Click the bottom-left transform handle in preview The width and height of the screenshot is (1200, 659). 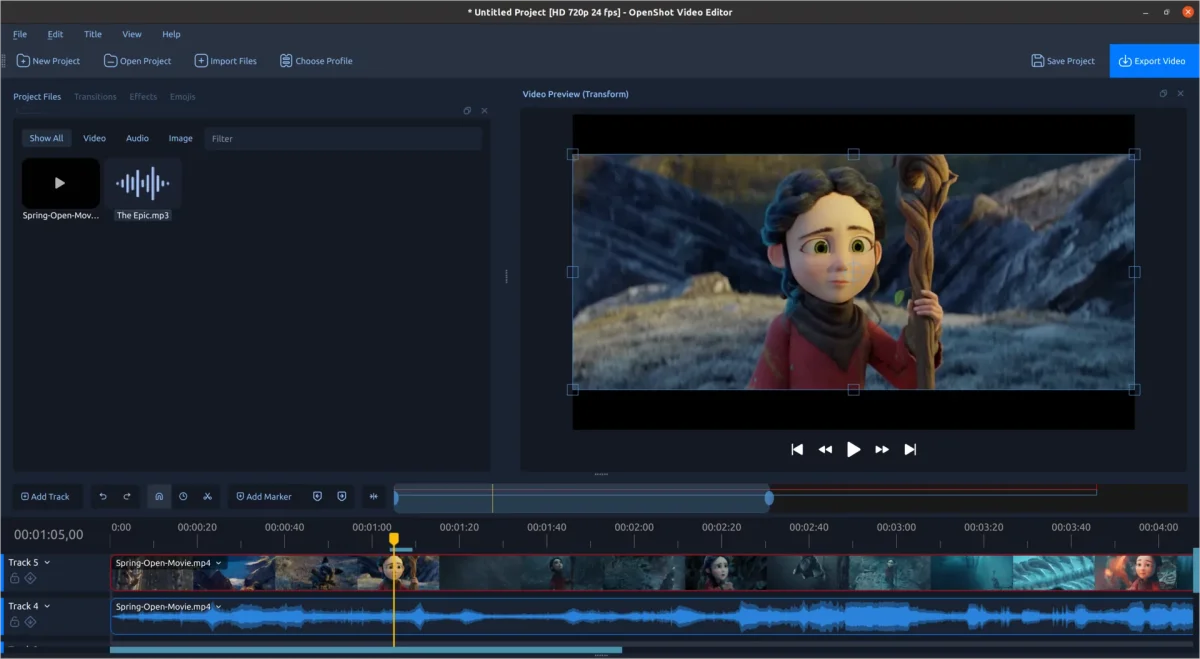point(573,389)
